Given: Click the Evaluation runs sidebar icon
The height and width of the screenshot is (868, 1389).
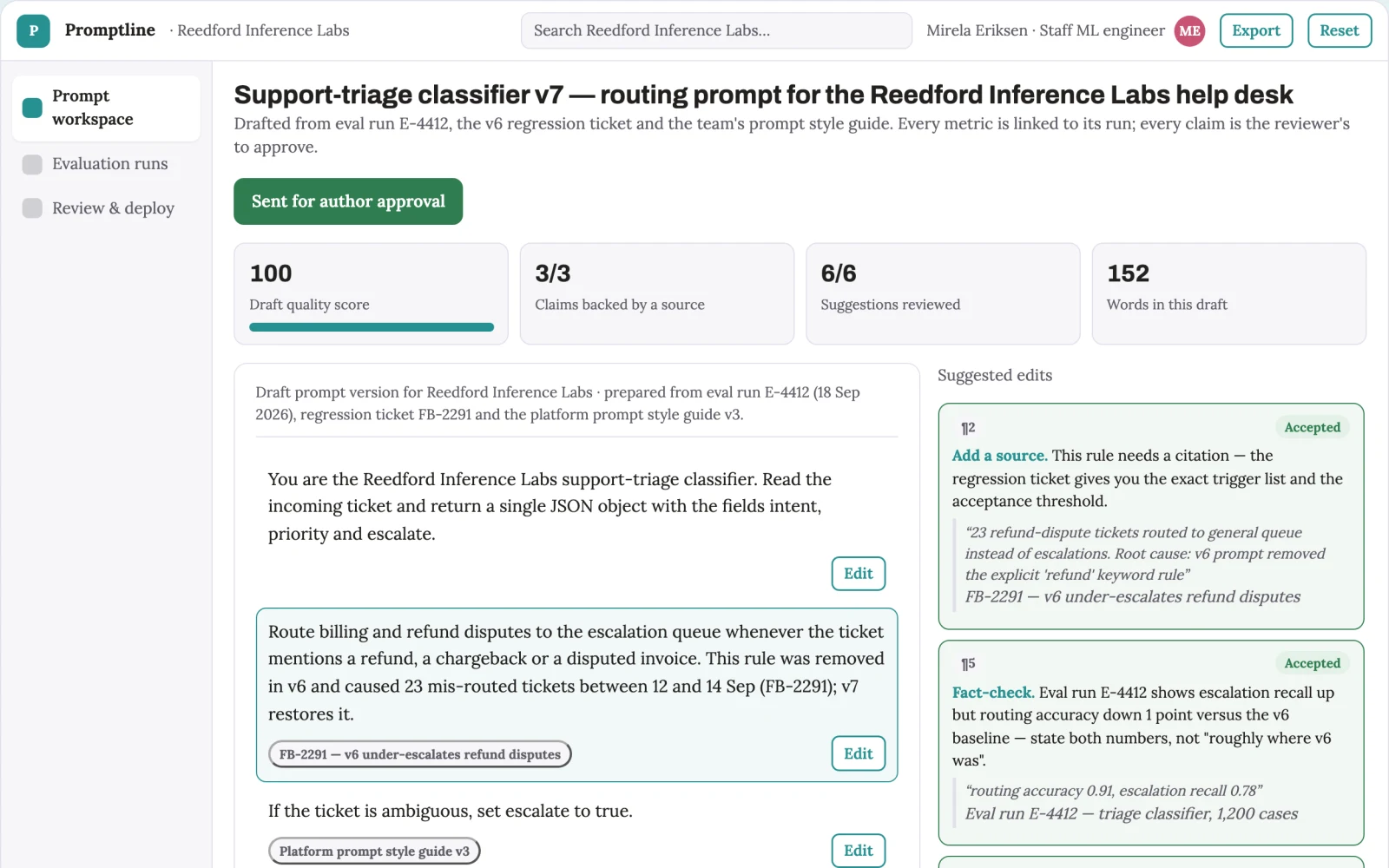Looking at the screenshot, I should [x=32, y=164].
